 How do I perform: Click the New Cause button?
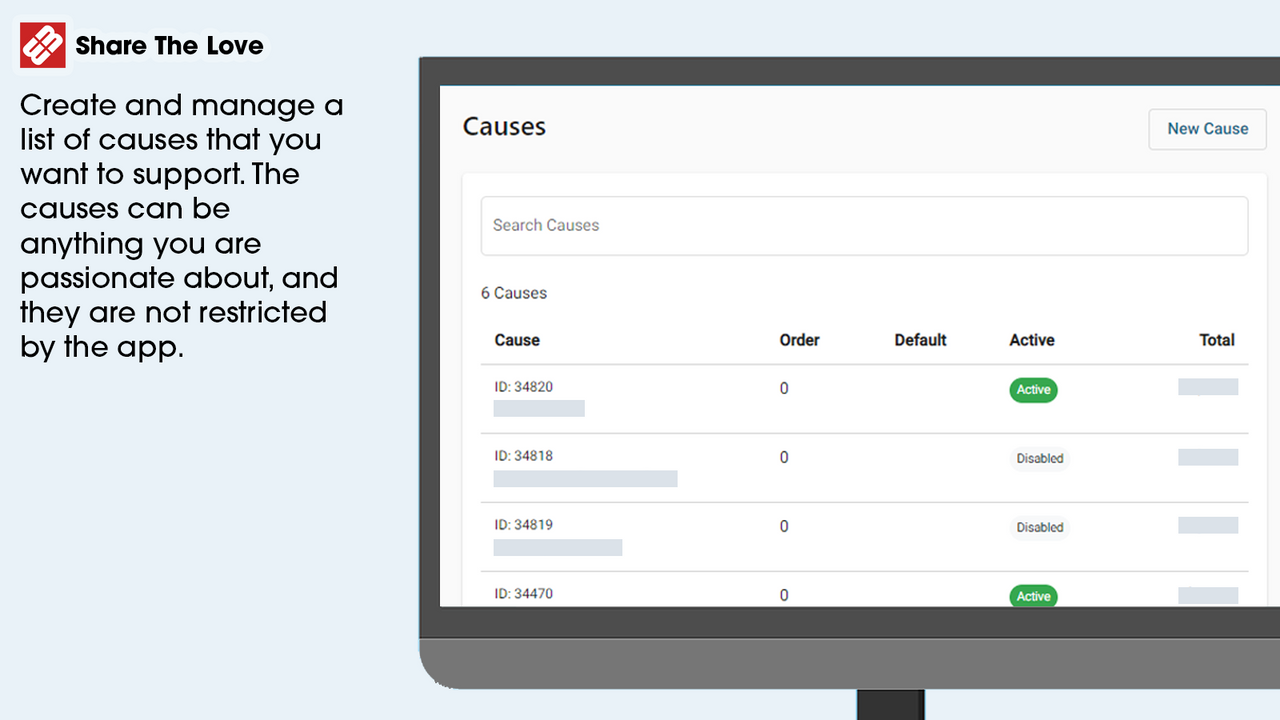pos(1207,129)
